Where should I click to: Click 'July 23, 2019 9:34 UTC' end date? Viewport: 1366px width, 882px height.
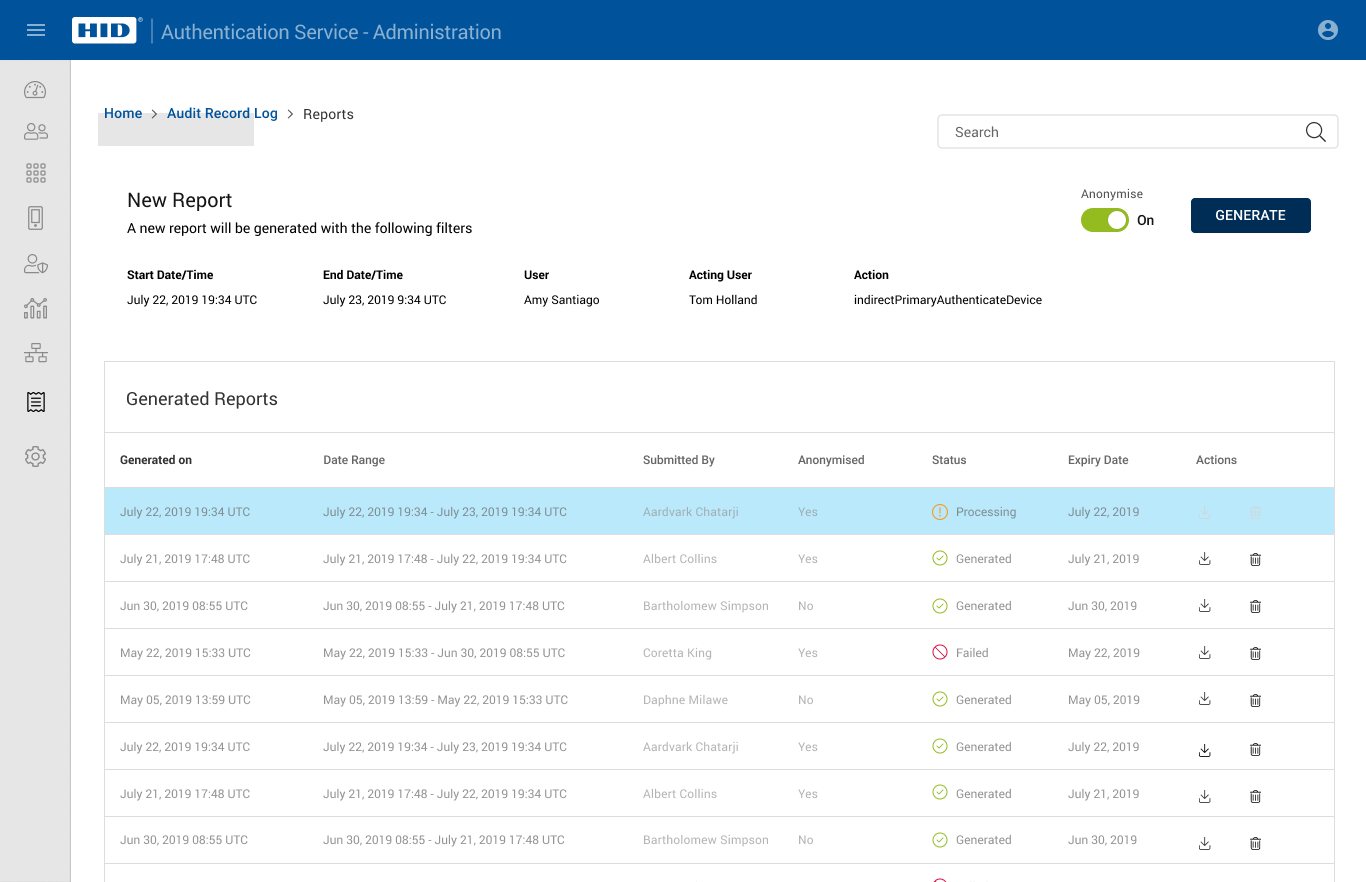385,300
